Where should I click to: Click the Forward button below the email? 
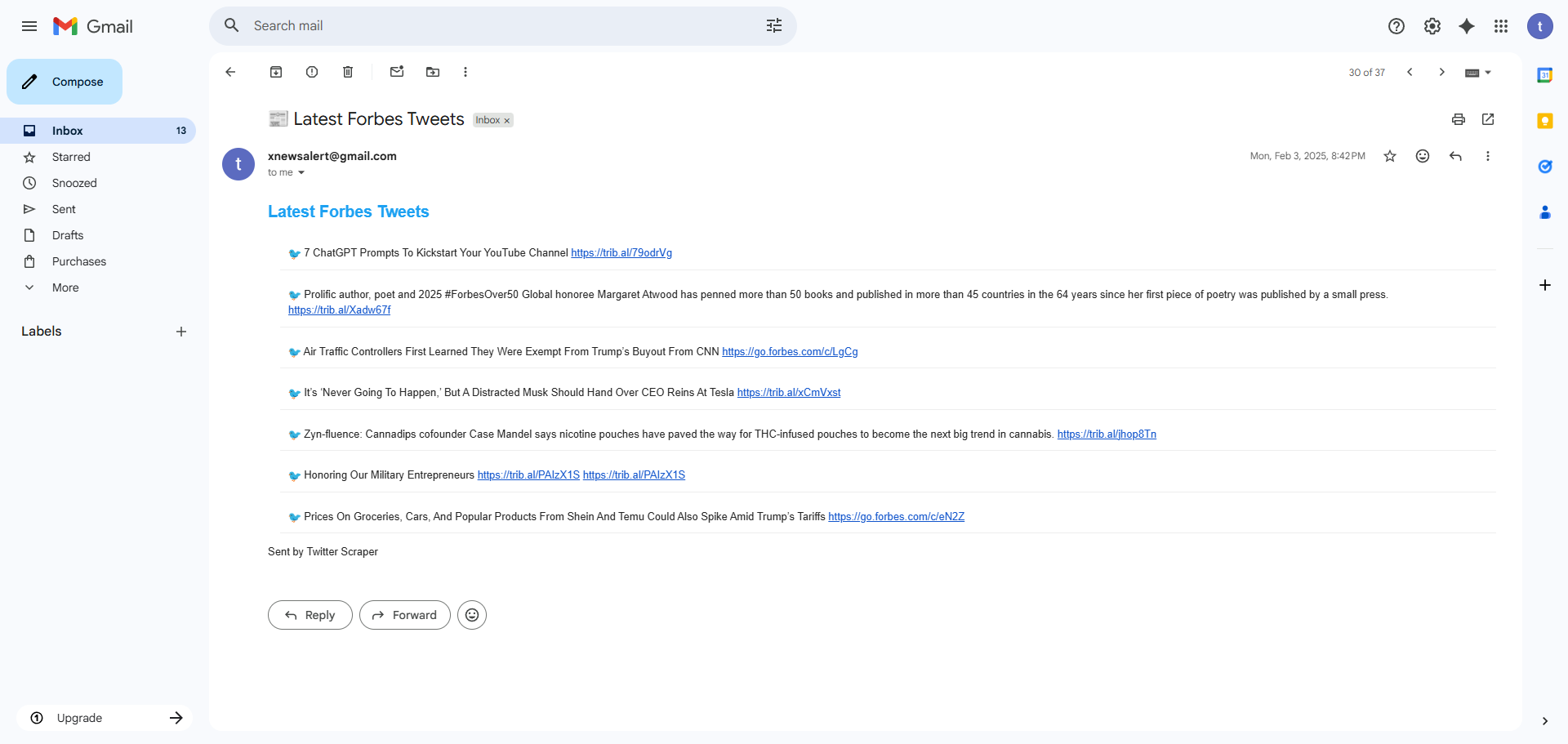[x=405, y=615]
